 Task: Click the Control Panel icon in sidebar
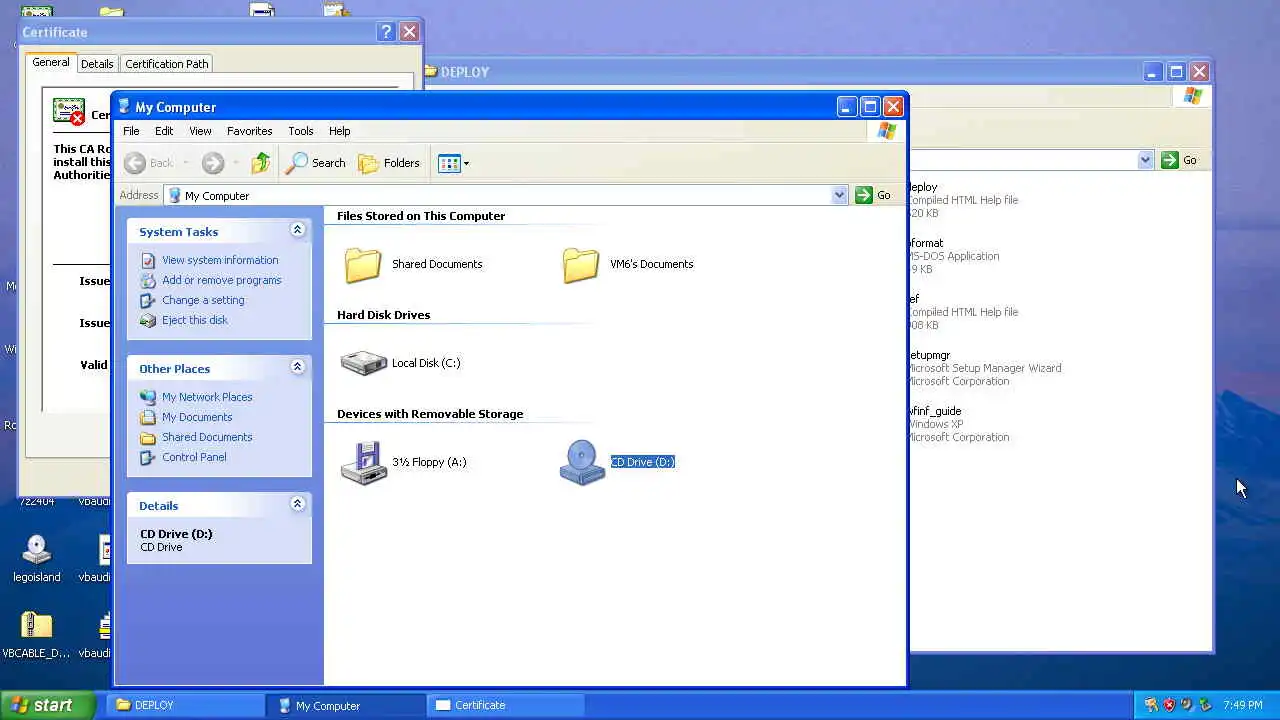point(148,457)
